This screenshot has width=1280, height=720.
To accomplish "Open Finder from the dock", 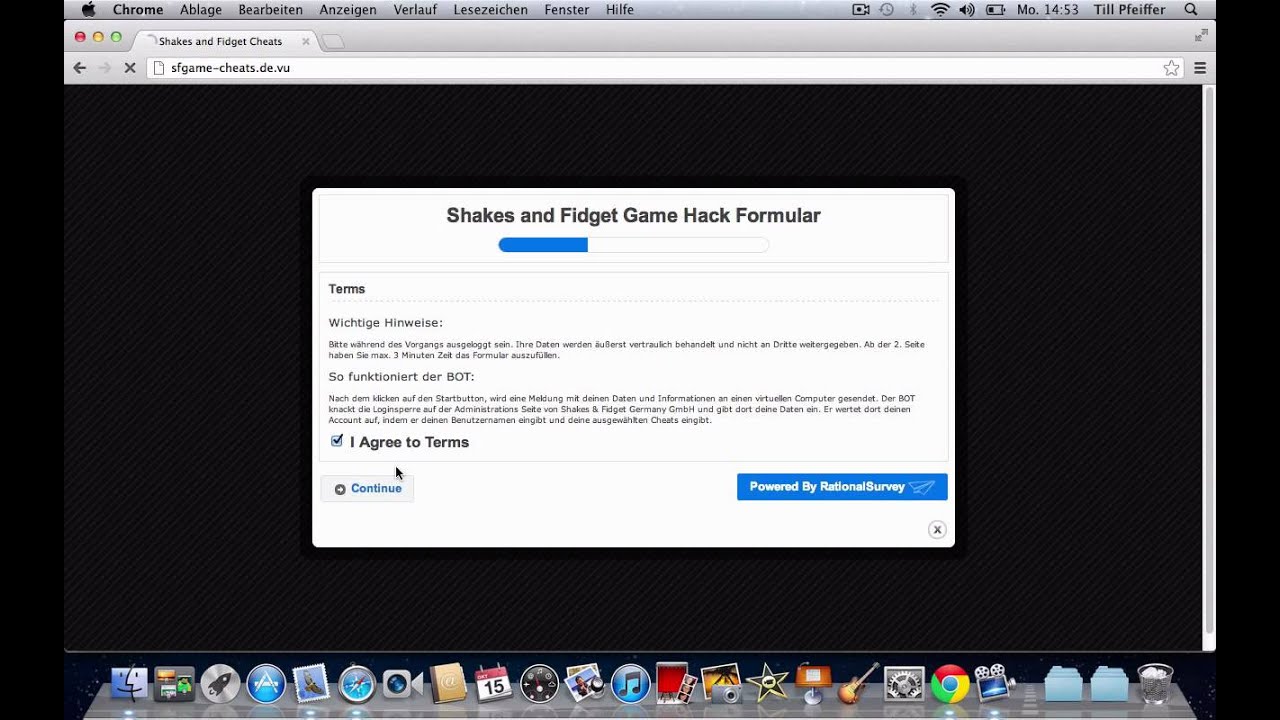I will [129, 684].
